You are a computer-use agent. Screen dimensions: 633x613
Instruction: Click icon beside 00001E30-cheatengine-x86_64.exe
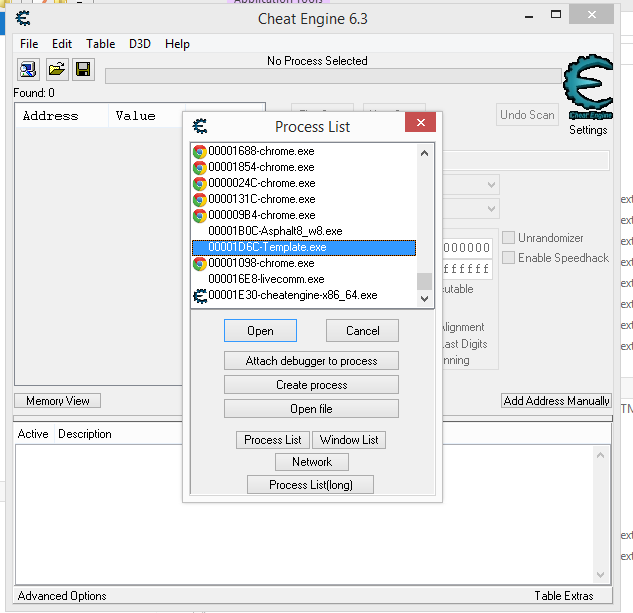(200, 296)
